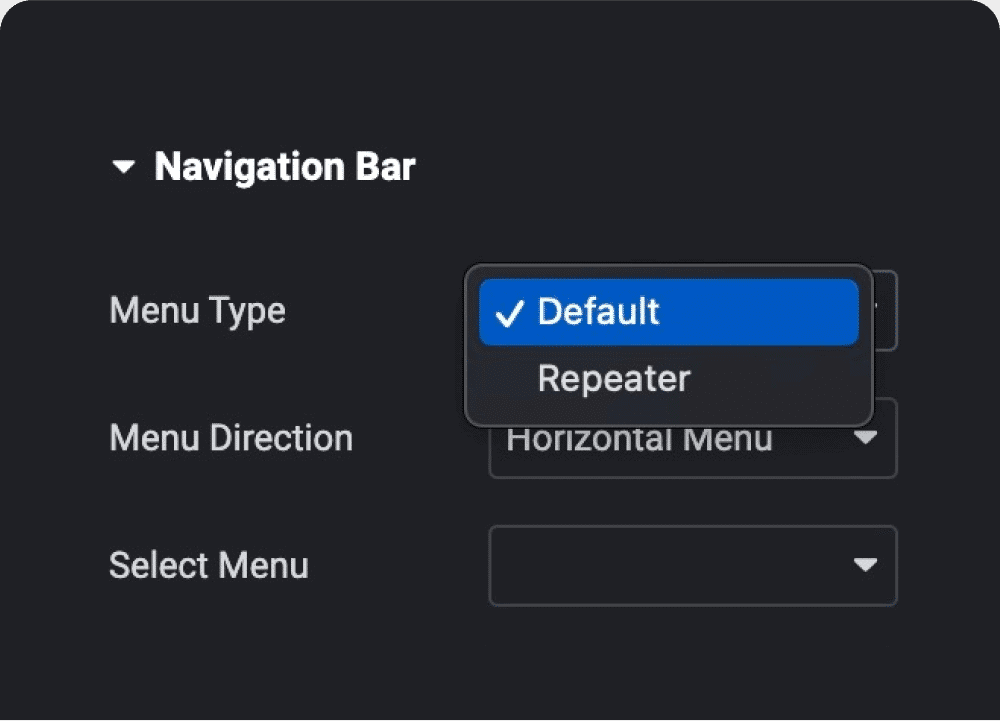Click the Menu Type label
The width and height of the screenshot is (1000, 721).
tap(197, 310)
